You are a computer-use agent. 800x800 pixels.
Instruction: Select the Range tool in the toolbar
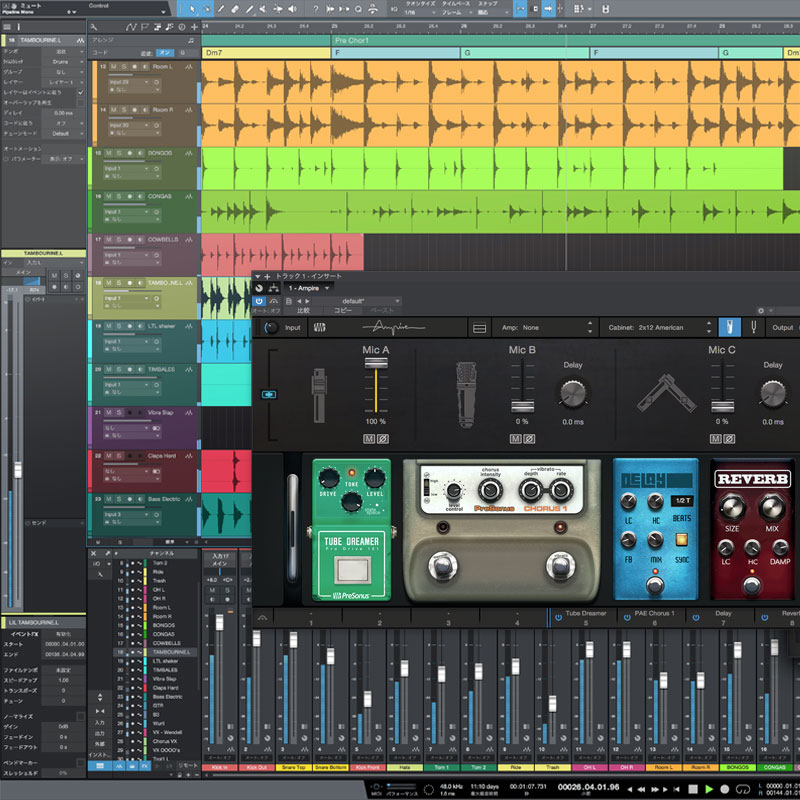coord(206,9)
